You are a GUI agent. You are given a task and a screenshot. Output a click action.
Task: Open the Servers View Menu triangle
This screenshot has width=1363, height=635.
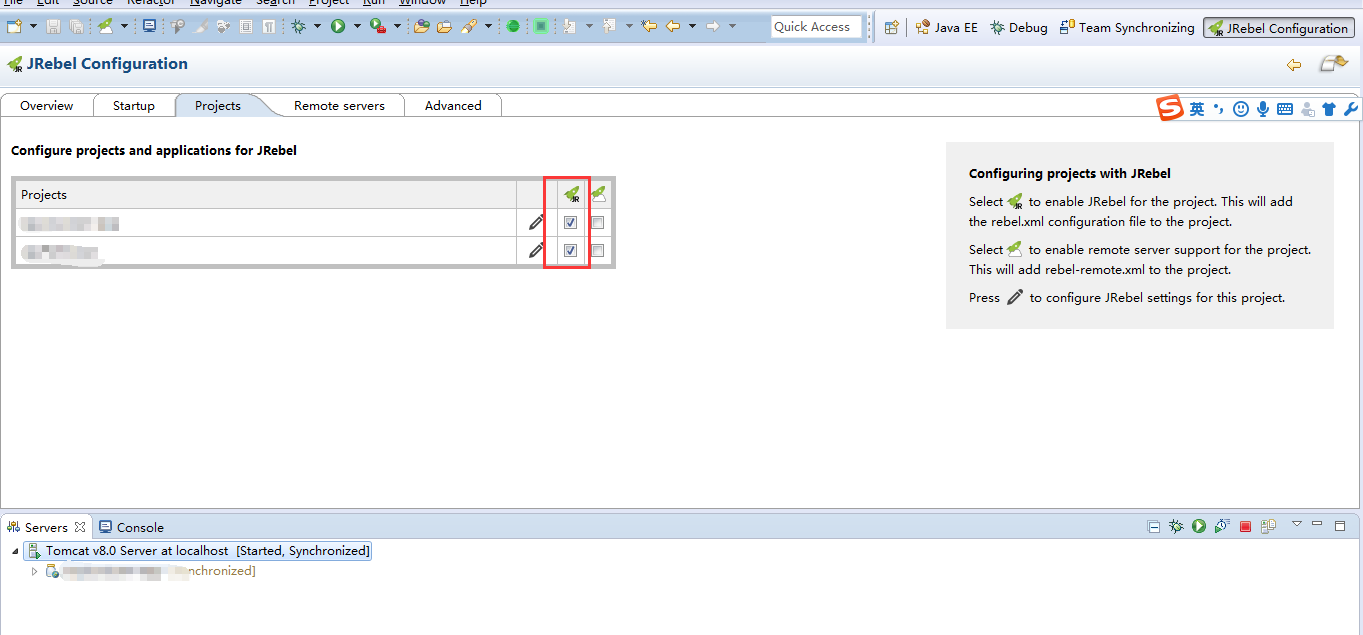tap(1297, 523)
